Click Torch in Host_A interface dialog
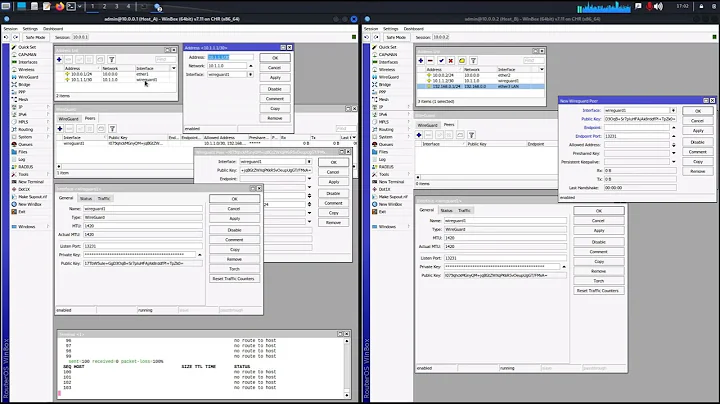Screen dimensions: 720x404 (x=234, y=269)
